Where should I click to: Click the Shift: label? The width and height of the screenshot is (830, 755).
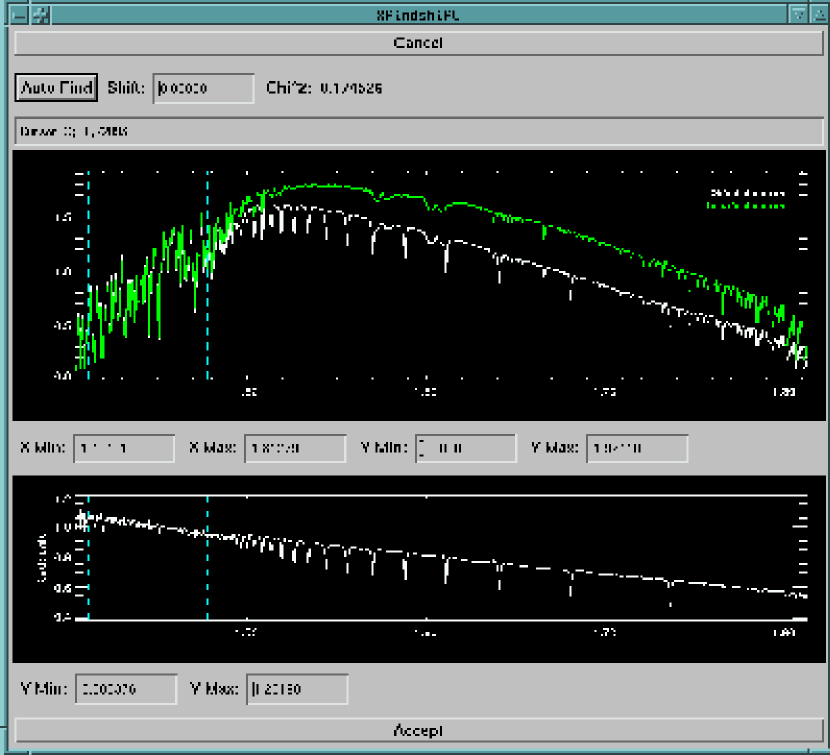pos(126,88)
